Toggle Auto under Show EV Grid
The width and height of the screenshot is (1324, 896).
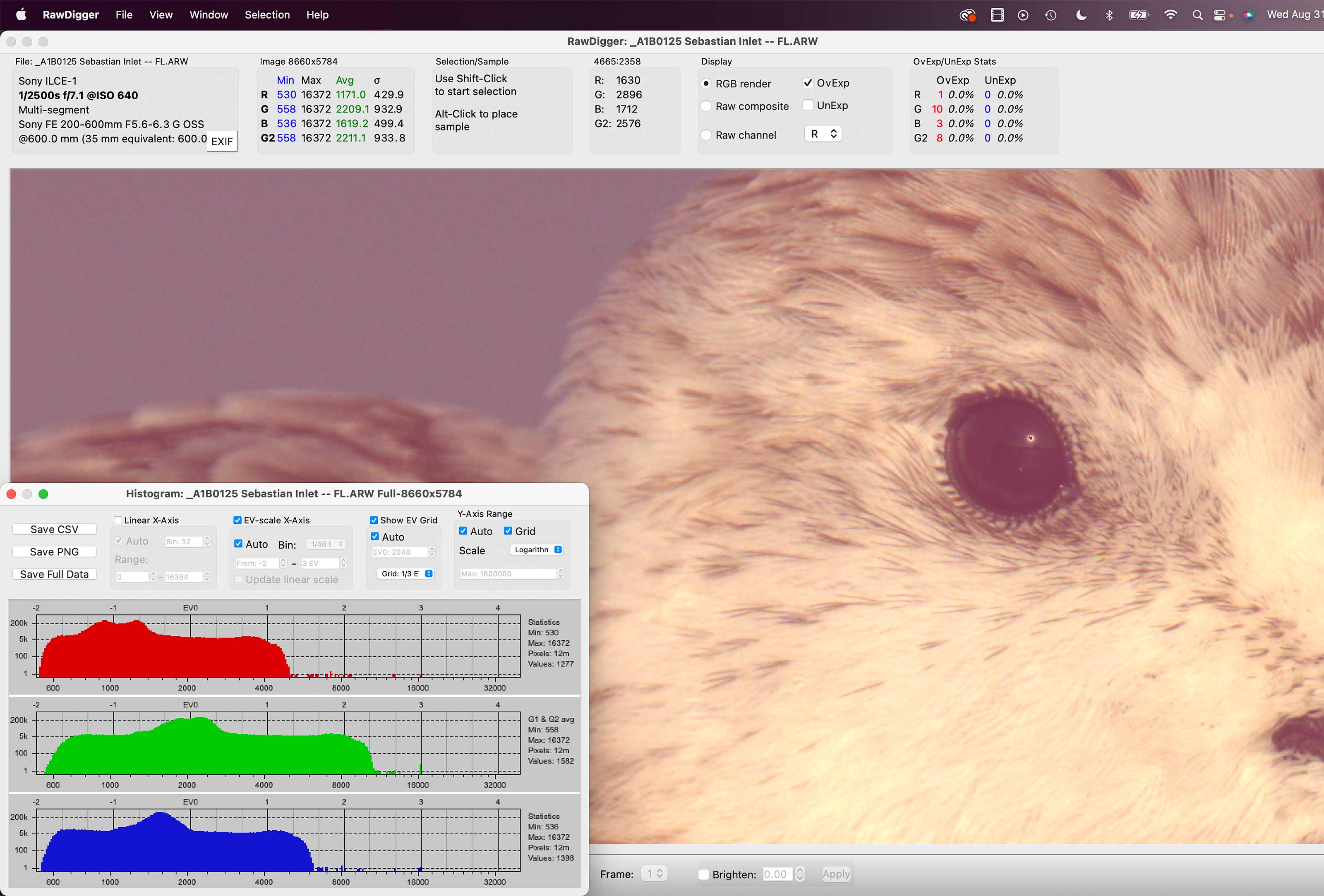pyautogui.click(x=375, y=537)
